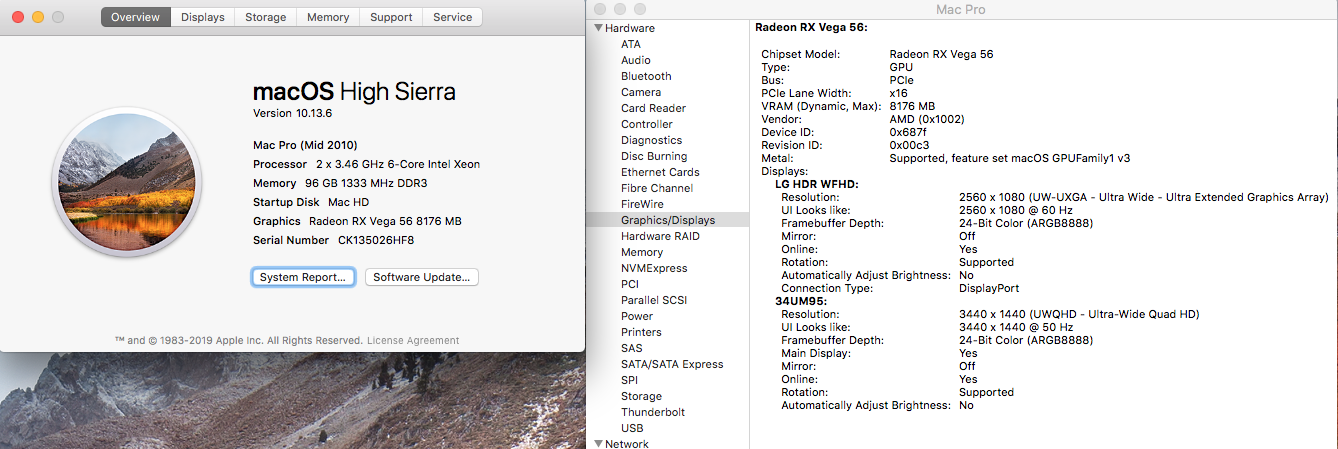Select FireWire in the sidebar
The image size is (1338, 449).
pos(642,204)
